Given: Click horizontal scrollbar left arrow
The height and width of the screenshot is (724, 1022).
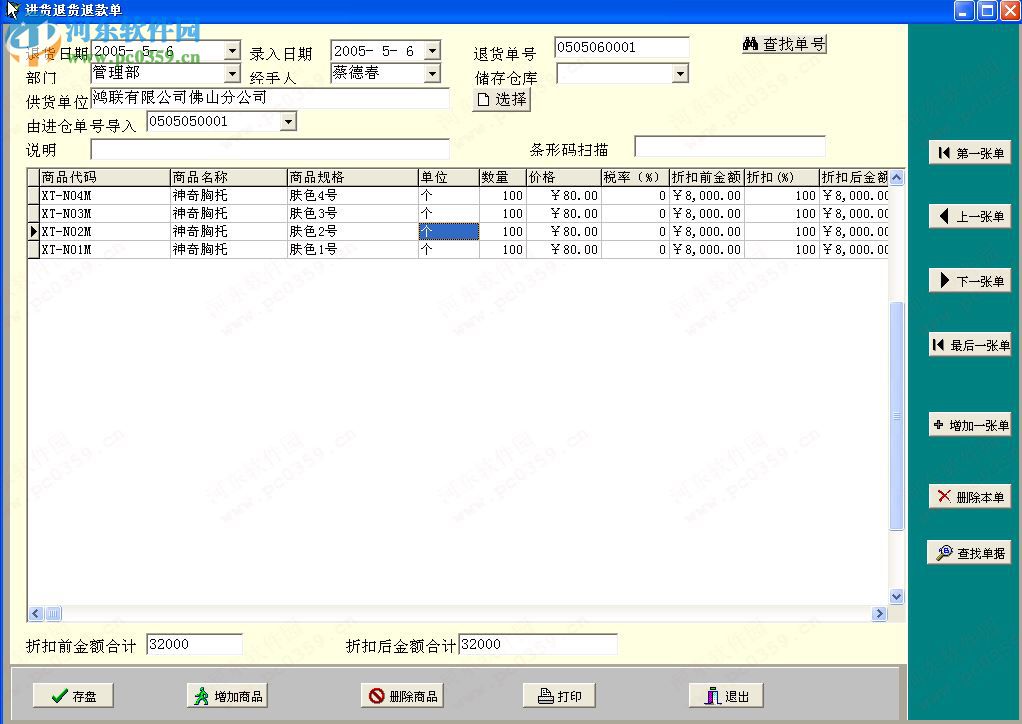Looking at the screenshot, I should [36, 613].
